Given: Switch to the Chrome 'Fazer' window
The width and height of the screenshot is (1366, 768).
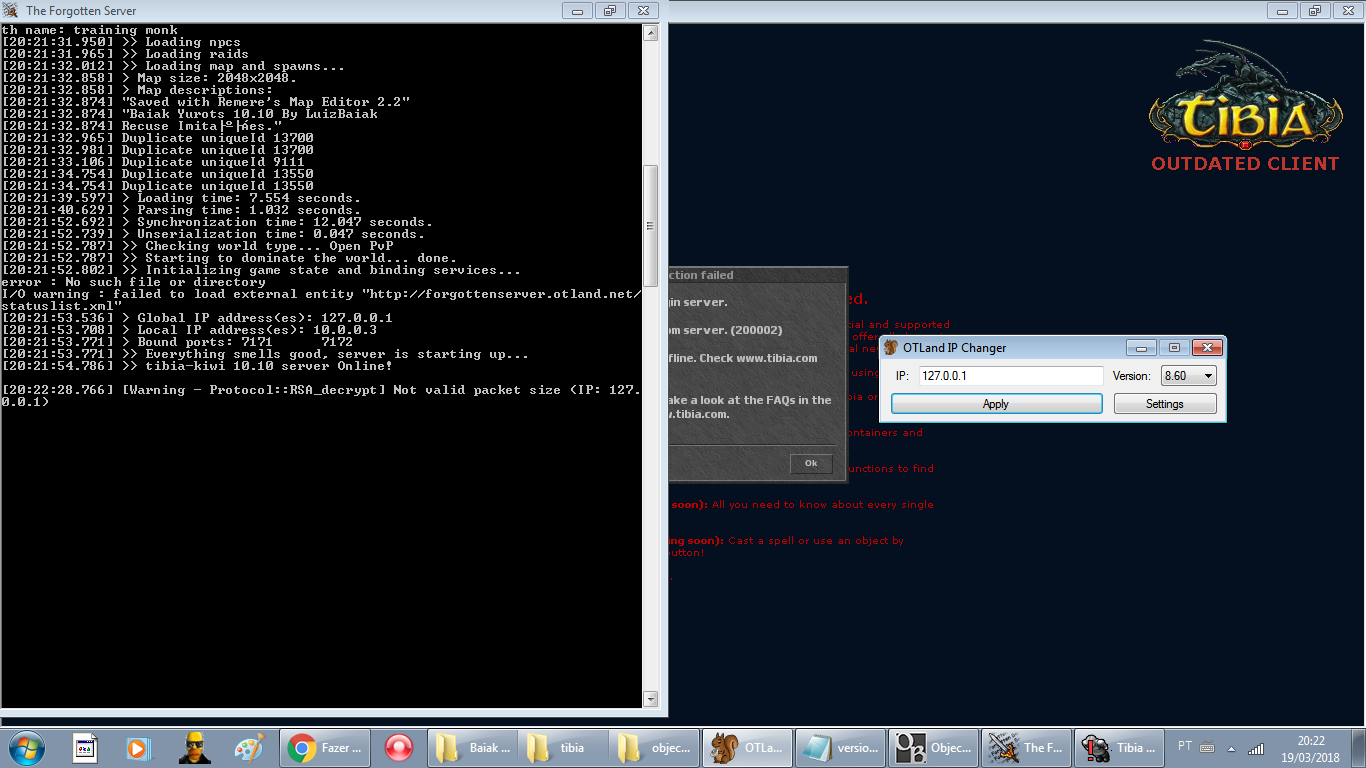Looking at the screenshot, I should (x=326, y=747).
